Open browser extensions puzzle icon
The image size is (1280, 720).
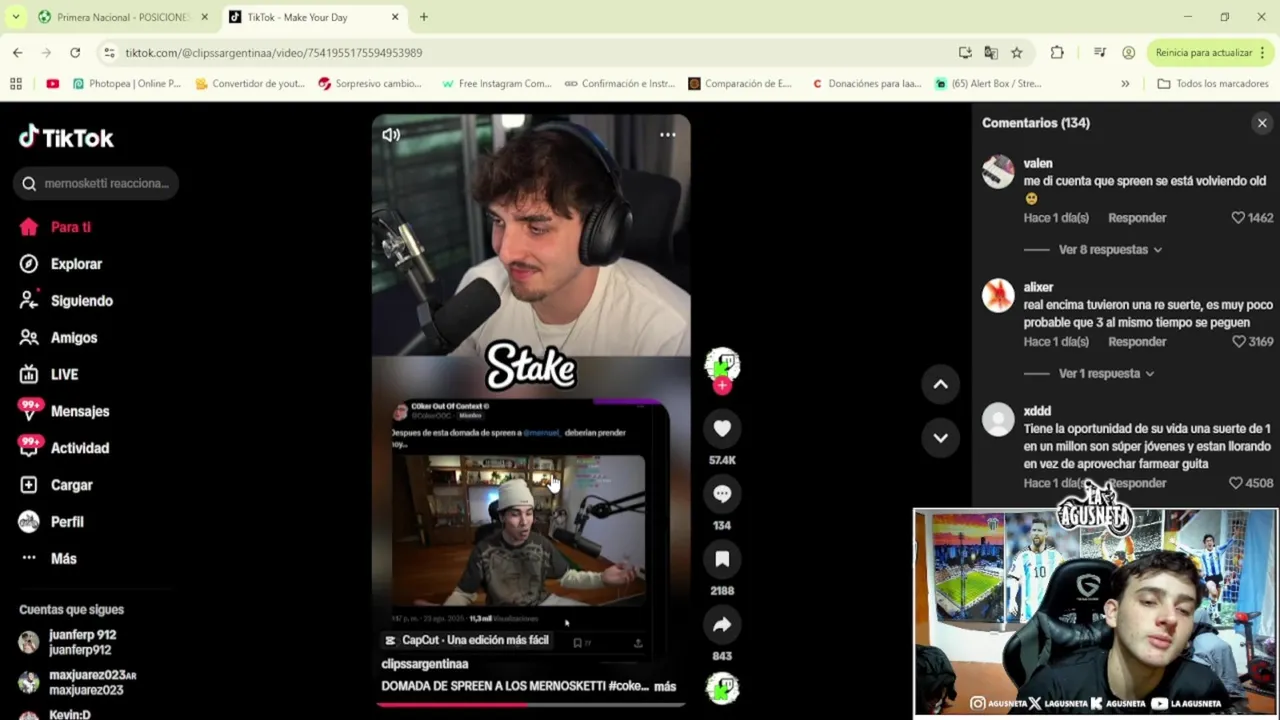click(x=1057, y=53)
